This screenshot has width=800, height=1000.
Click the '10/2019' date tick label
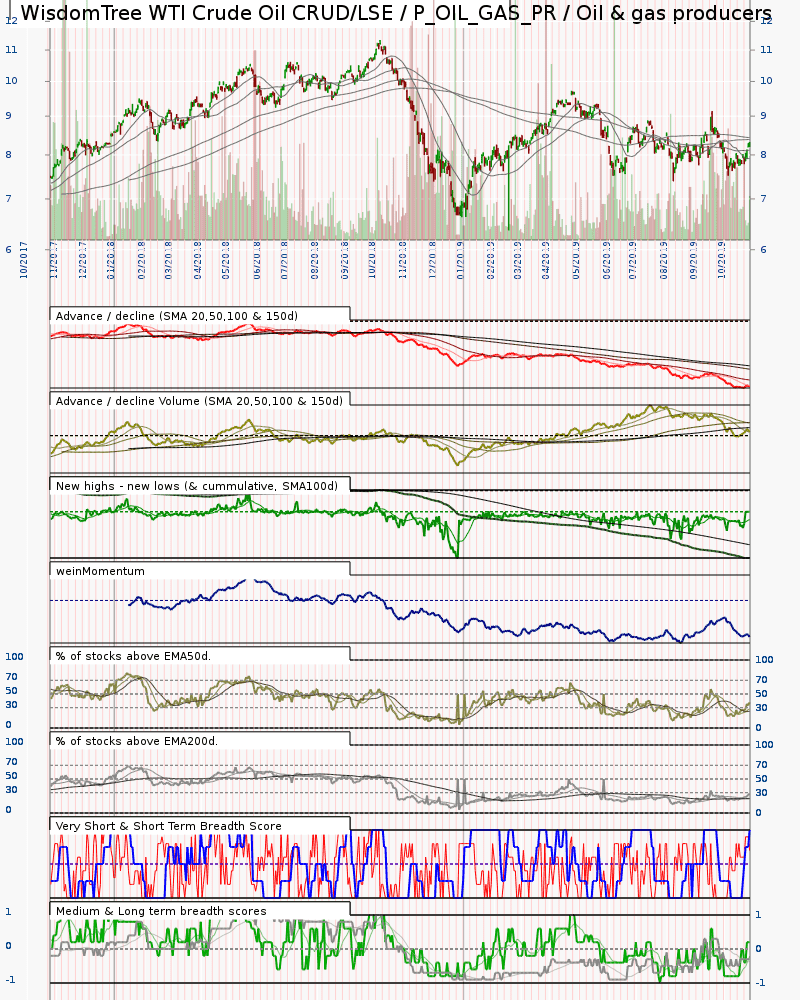[x=721, y=260]
